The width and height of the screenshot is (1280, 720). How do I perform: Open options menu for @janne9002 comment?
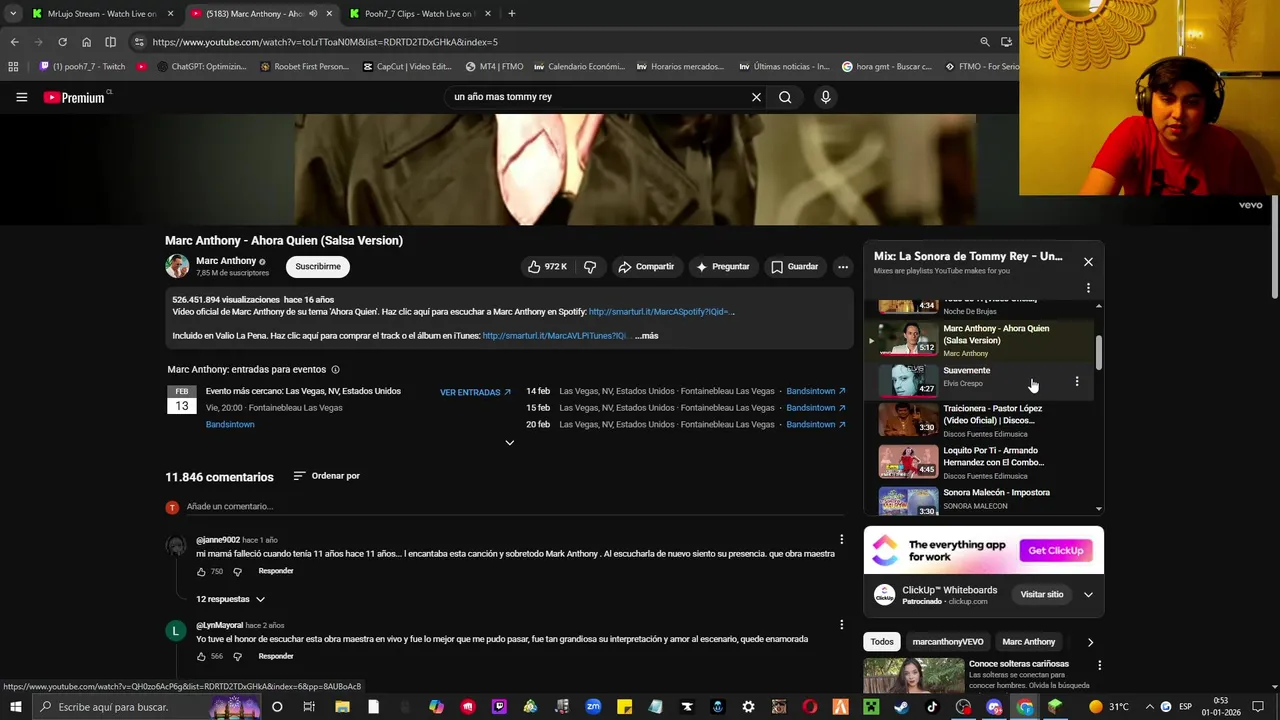[x=841, y=540]
